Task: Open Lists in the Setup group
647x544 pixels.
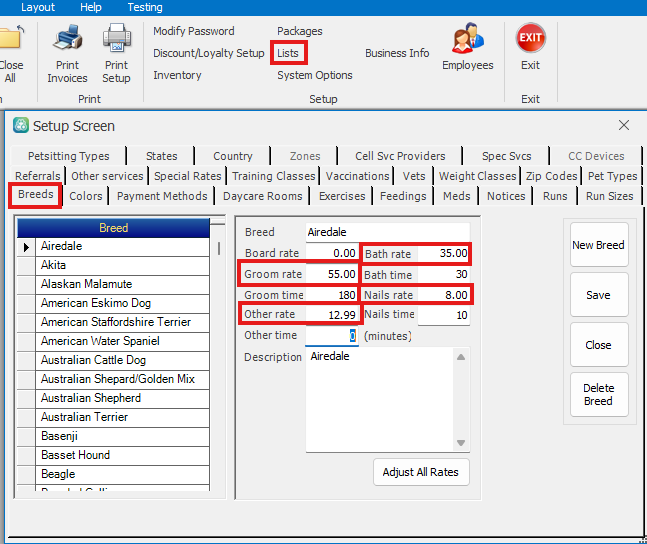Action: point(288,53)
